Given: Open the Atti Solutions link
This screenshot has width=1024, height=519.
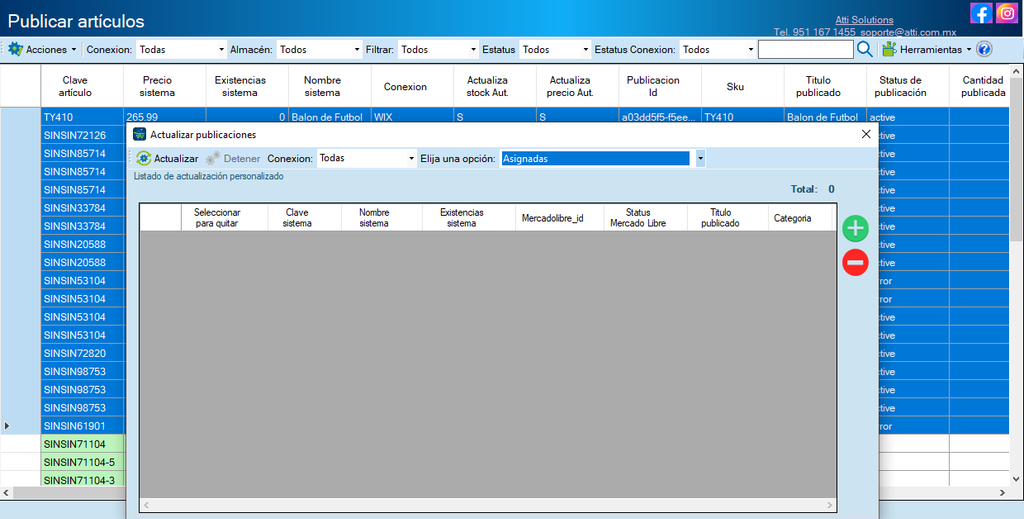Looking at the screenshot, I should 864,20.
